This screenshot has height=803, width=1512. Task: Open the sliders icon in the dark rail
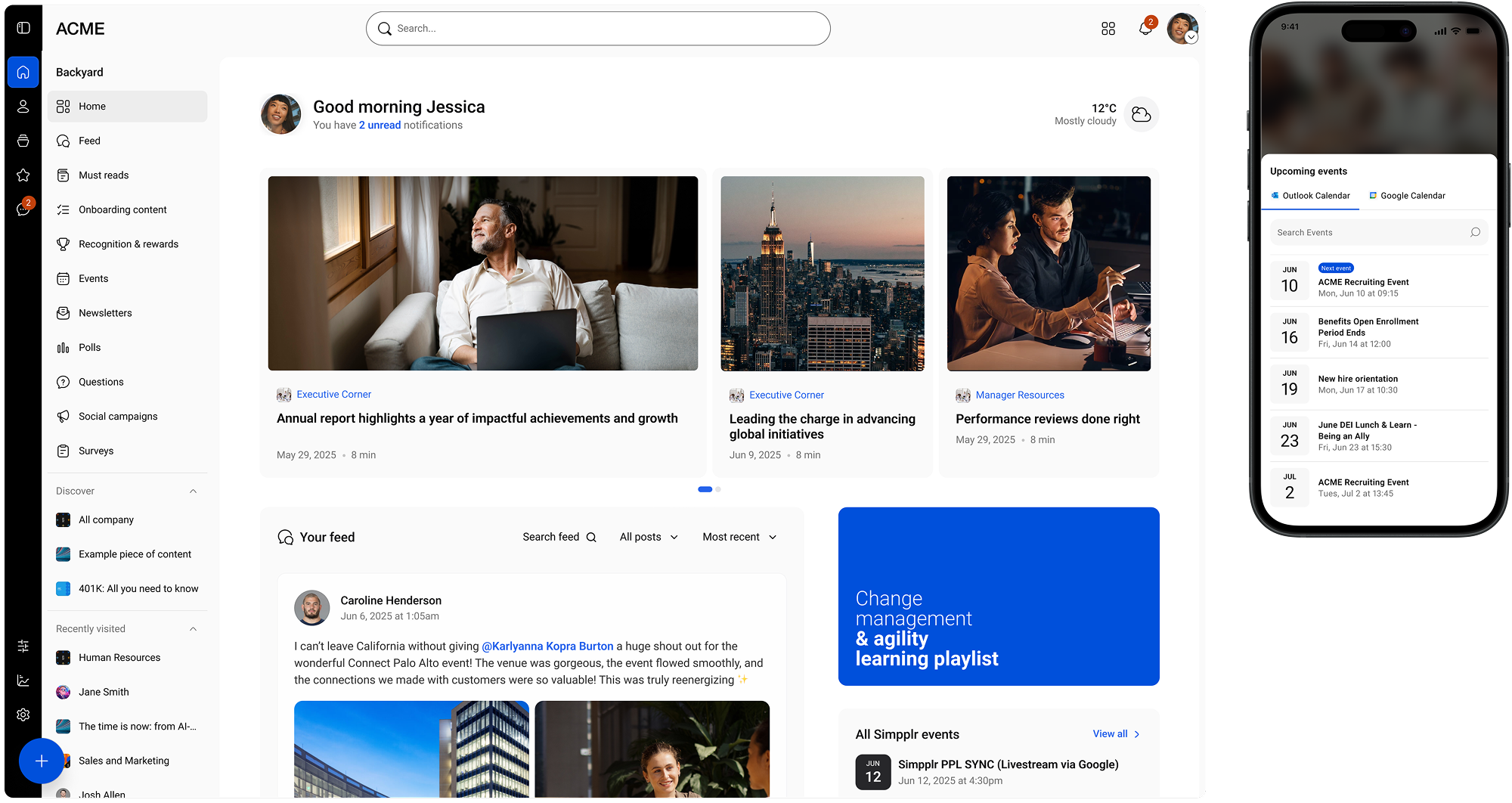tap(23, 646)
